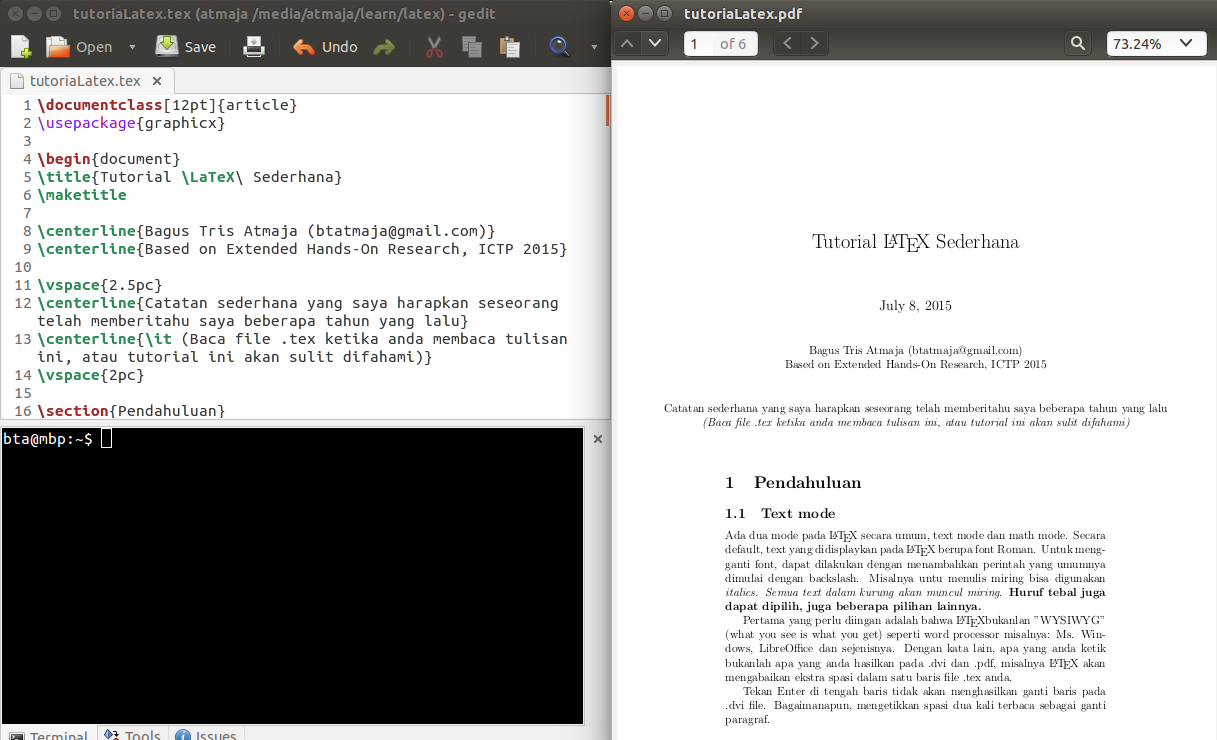This screenshot has height=740, width=1217.
Task: Click \begin{document} on line 4
Action: (108, 159)
